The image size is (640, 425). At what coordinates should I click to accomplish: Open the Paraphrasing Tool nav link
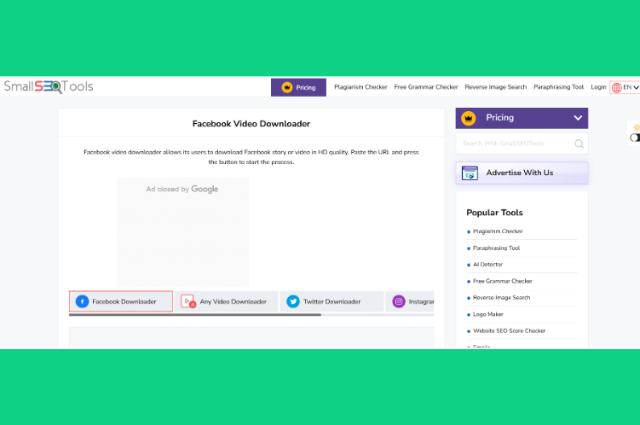pyautogui.click(x=558, y=87)
